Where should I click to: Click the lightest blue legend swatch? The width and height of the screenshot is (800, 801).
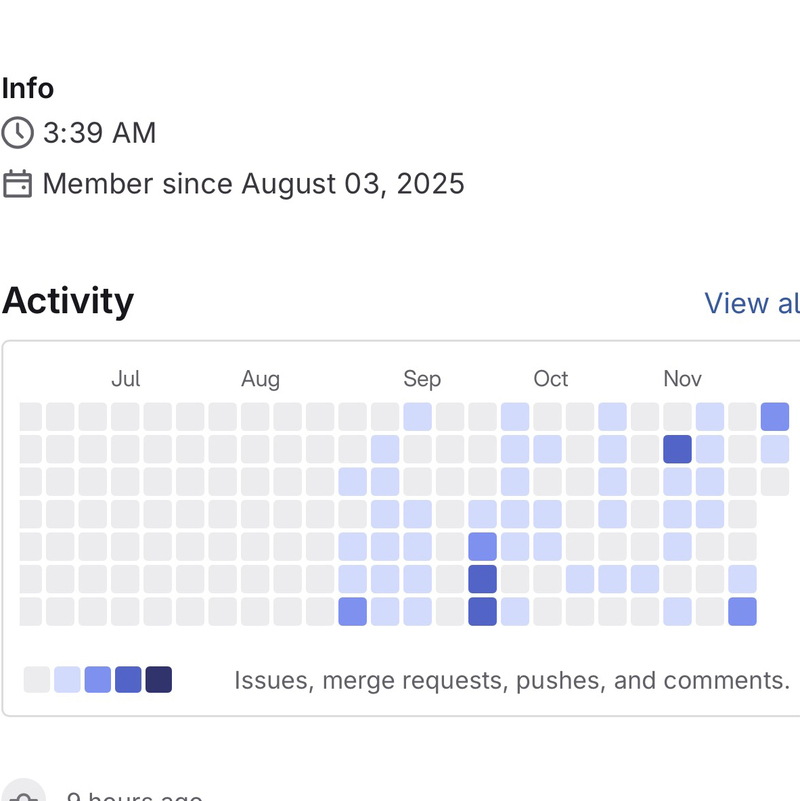pyautogui.click(x=67, y=680)
